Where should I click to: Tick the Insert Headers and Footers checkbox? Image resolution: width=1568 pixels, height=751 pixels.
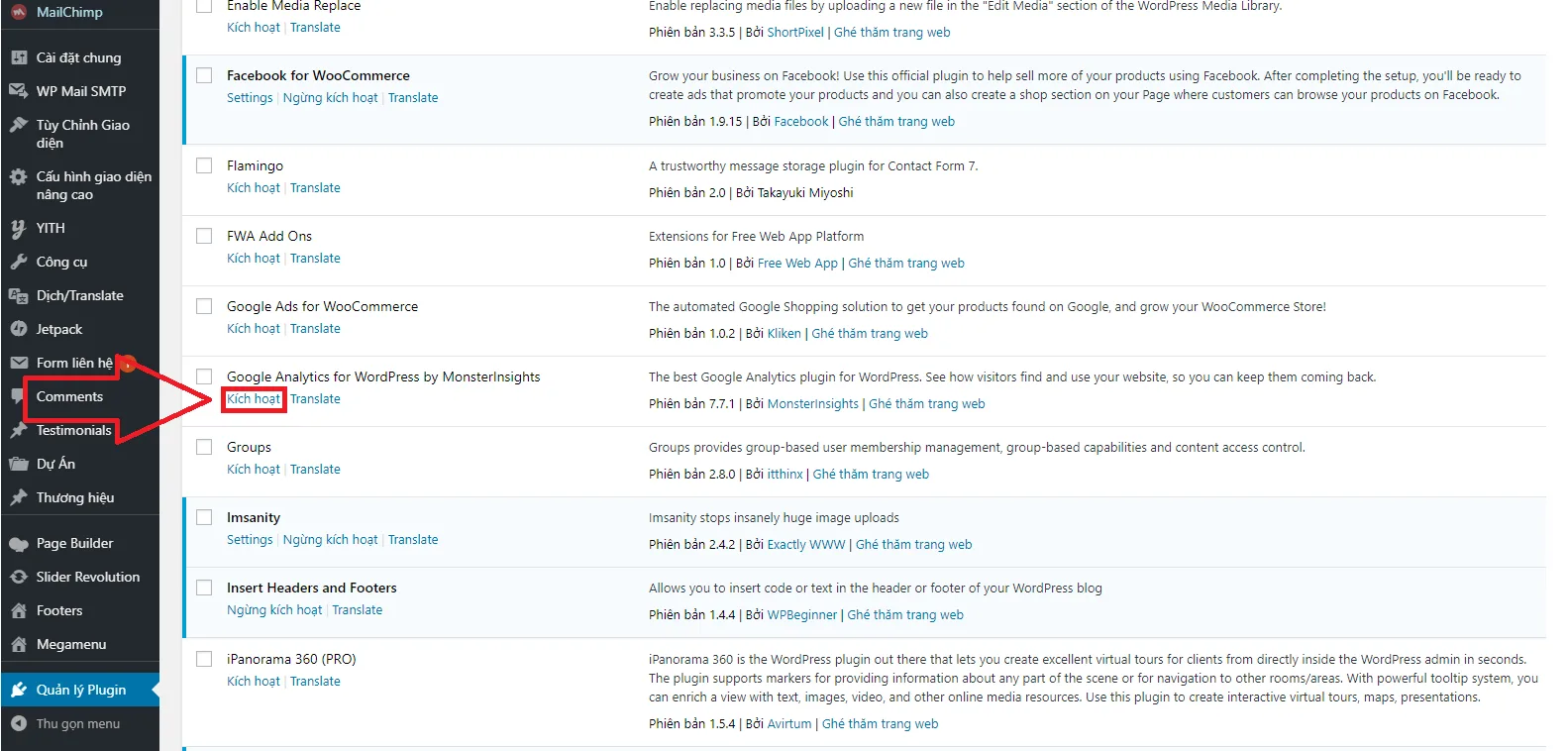[204, 588]
